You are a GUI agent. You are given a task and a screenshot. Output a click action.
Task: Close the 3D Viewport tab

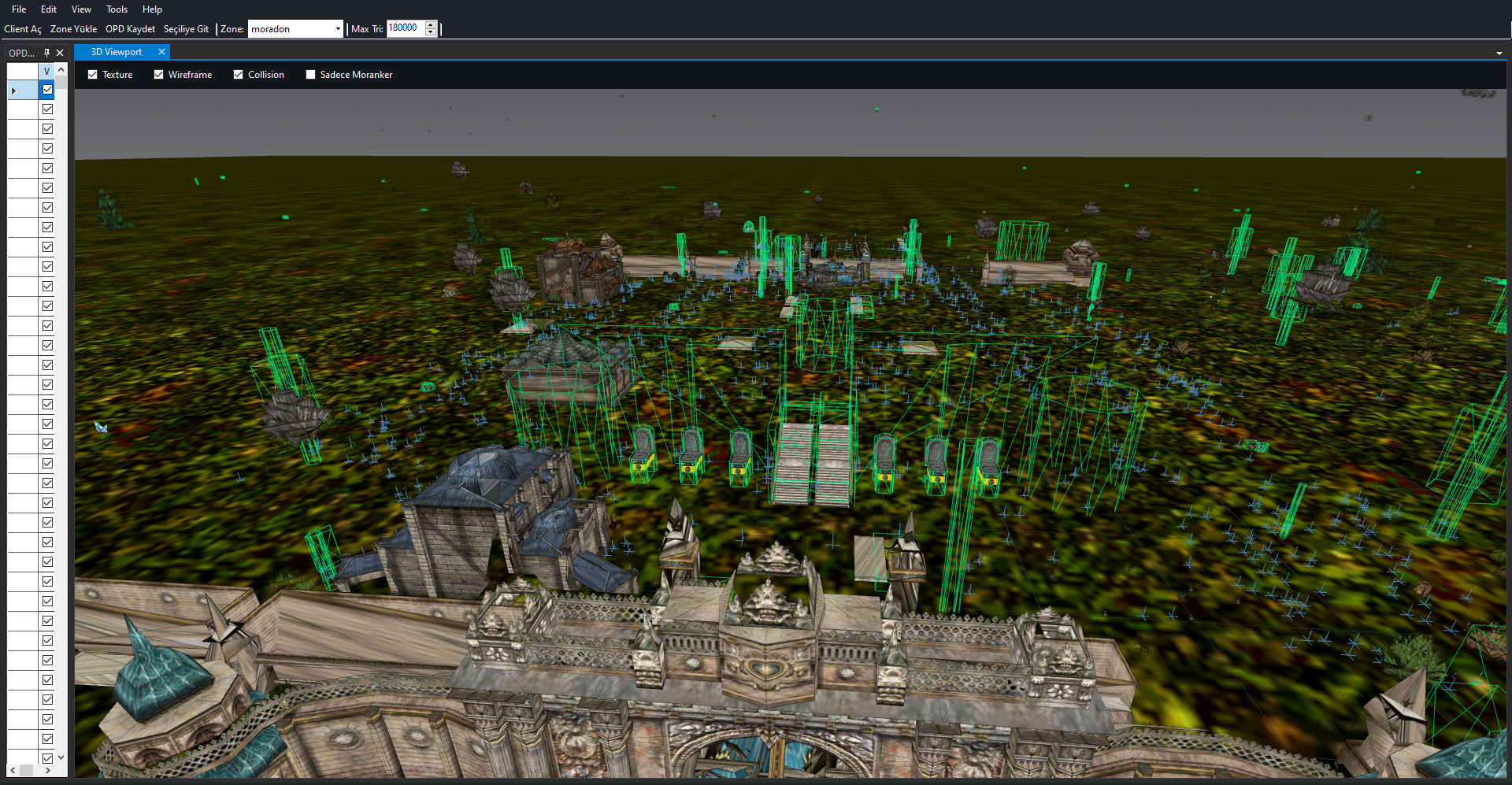pos(161,52)
